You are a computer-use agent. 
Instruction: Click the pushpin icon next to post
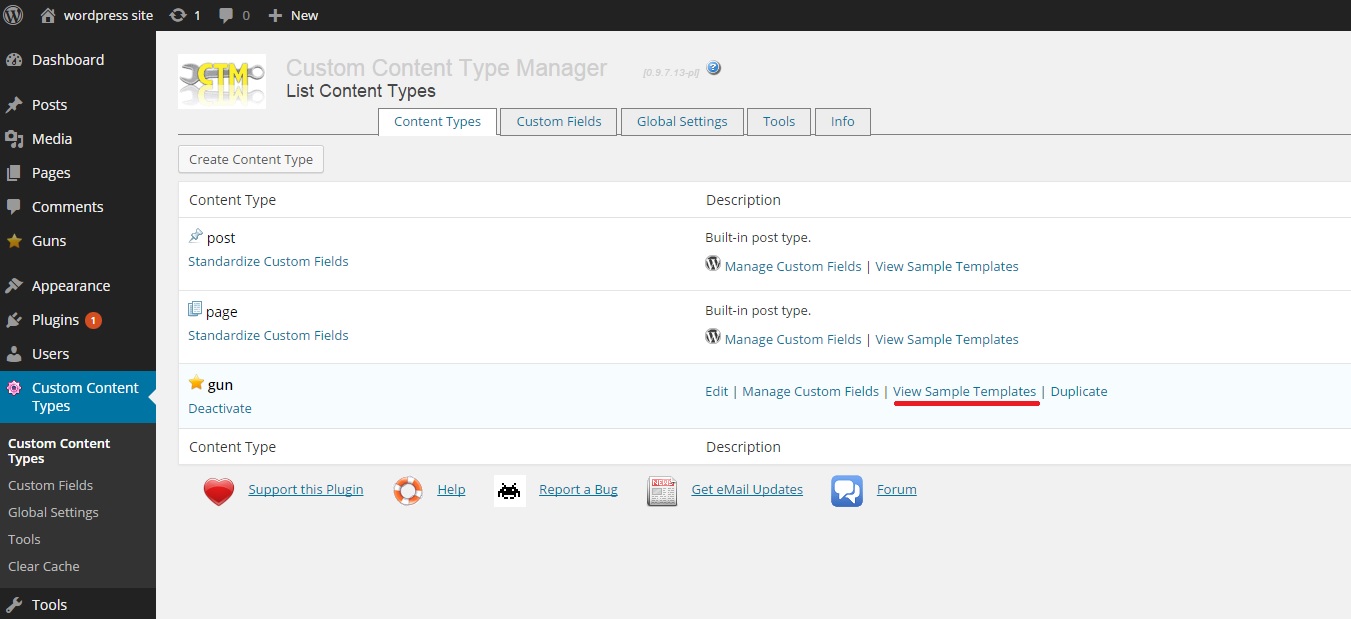pos(195,237)
